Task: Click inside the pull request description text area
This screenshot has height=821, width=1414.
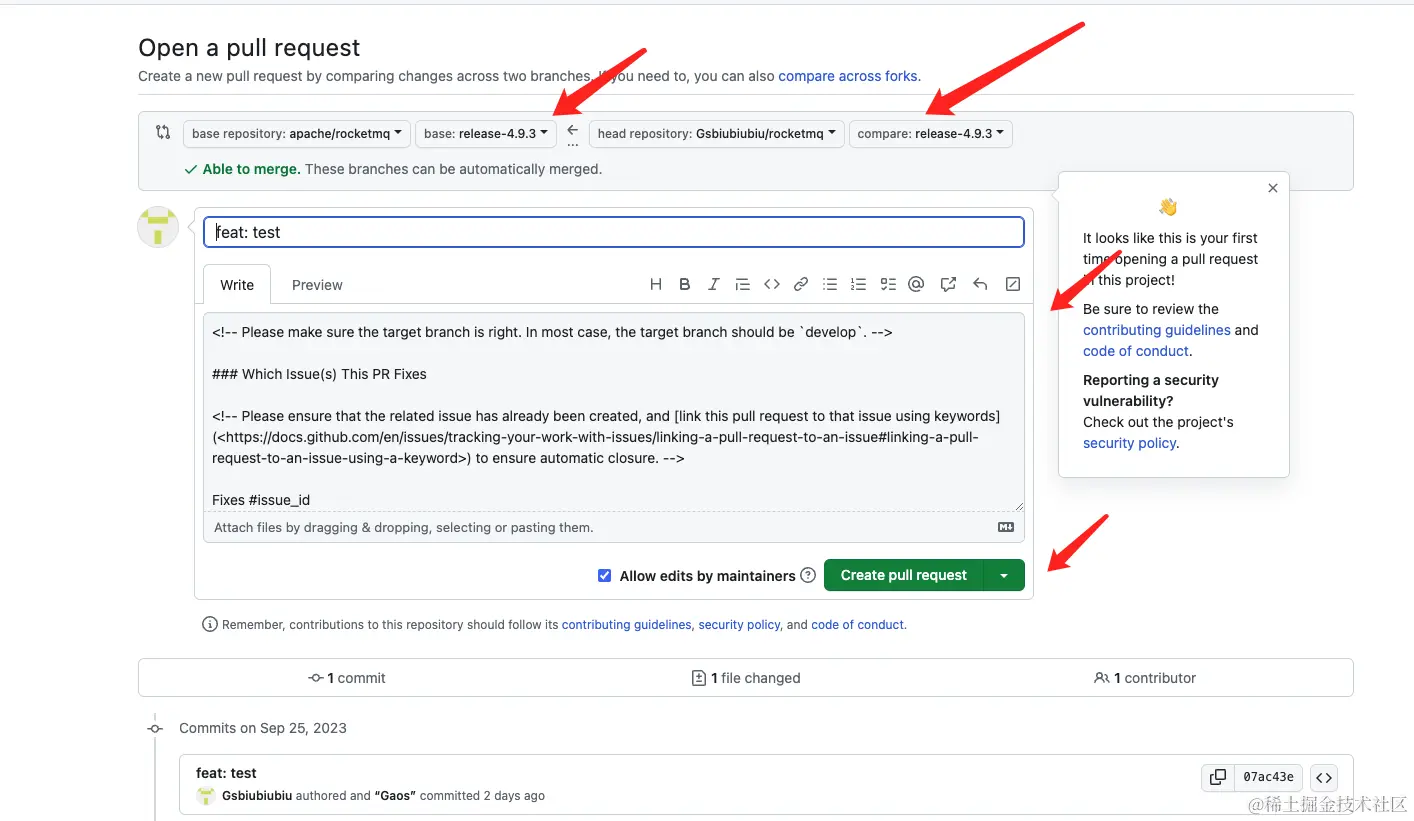Action: click(x=614, y=412)
